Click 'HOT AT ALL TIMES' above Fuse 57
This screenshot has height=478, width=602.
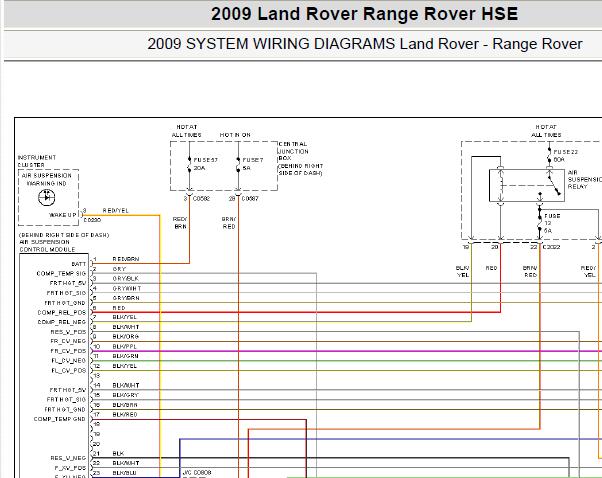tap(187, 131)
